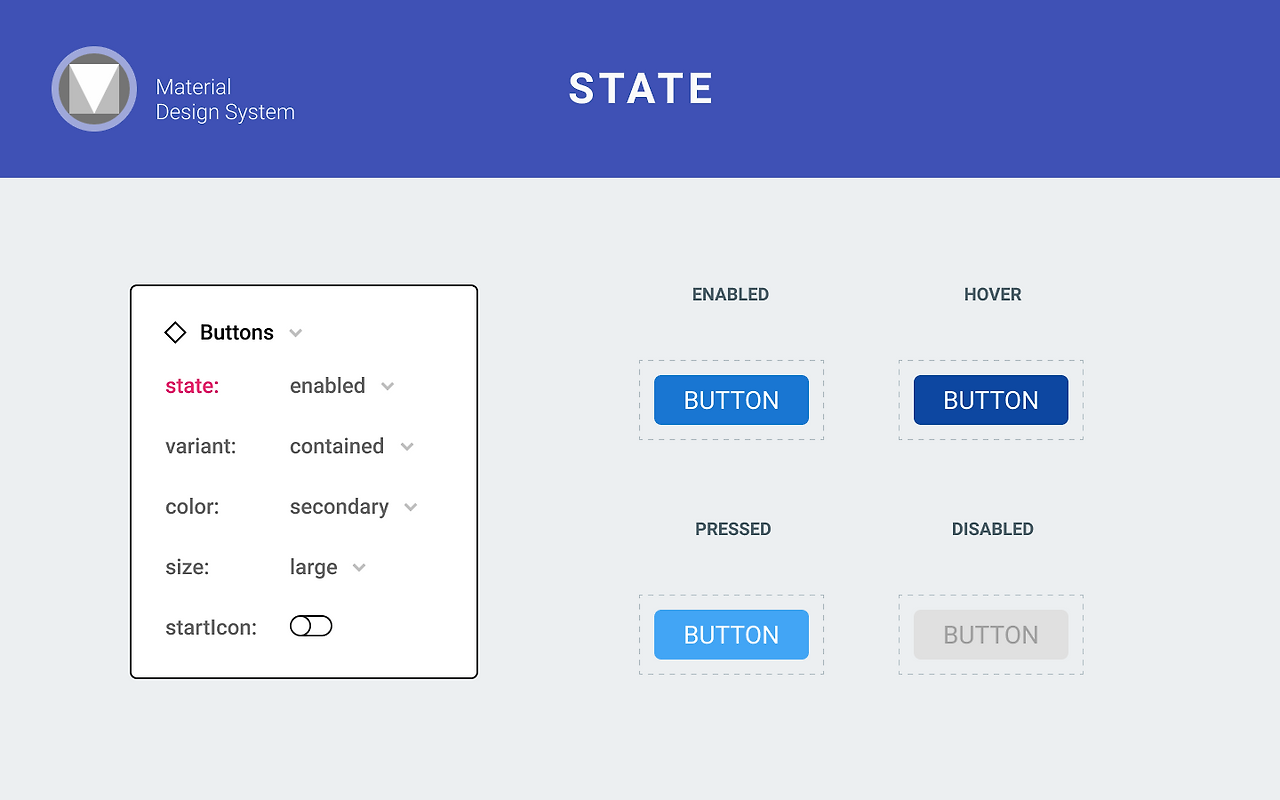Select the diamond component icon beside Buttons
Viewport: 1280px width, 800px height.
coord(176,331)
